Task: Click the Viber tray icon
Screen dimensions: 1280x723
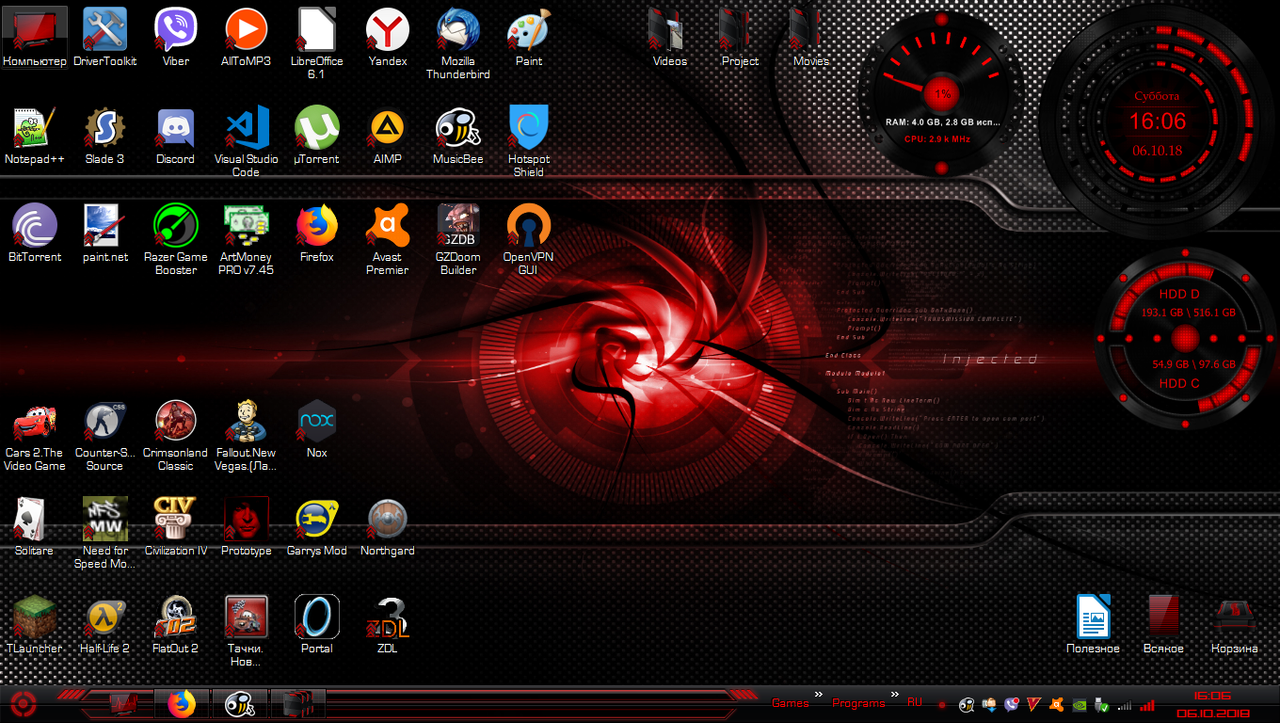Action: [1011, 705]
